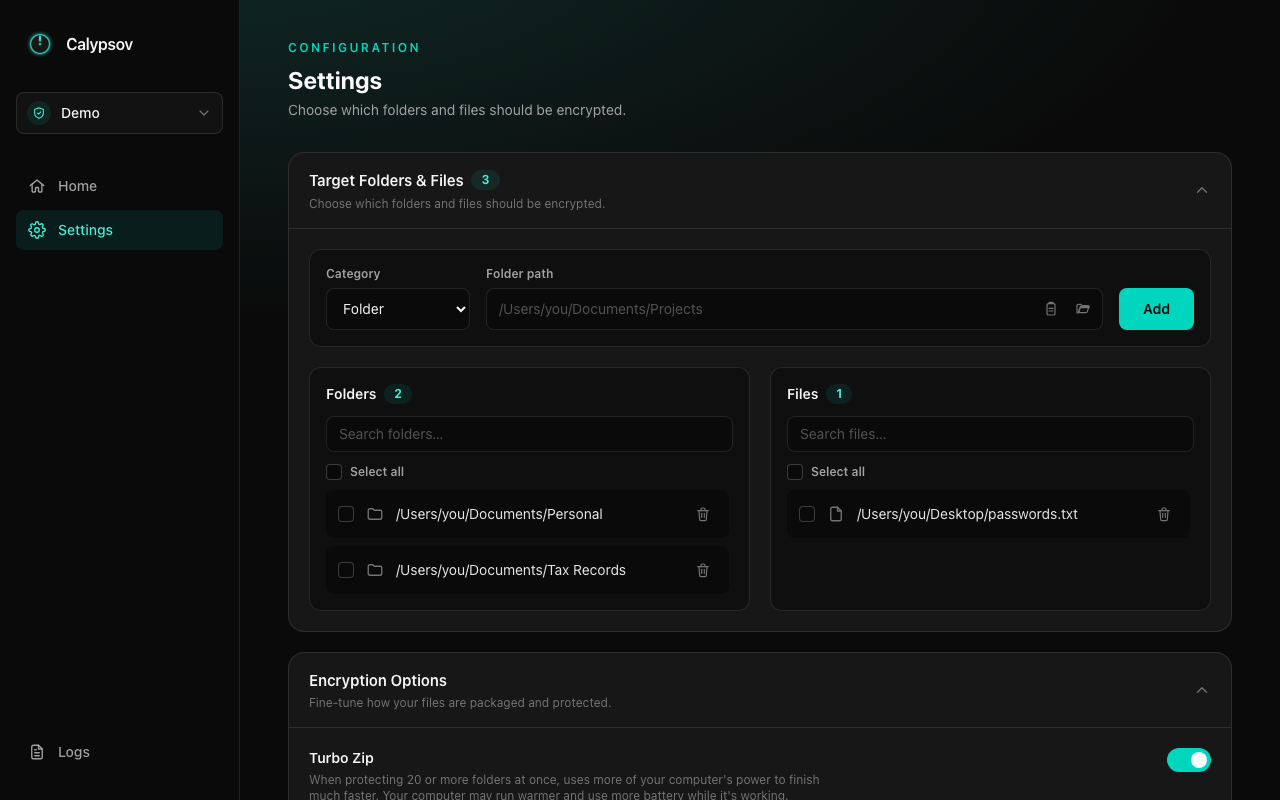Viewport: 1280px width, 800px height.
Task: Click the folder icon beside Tax Records
Action: pyautogui.click(x=375, y=570)
